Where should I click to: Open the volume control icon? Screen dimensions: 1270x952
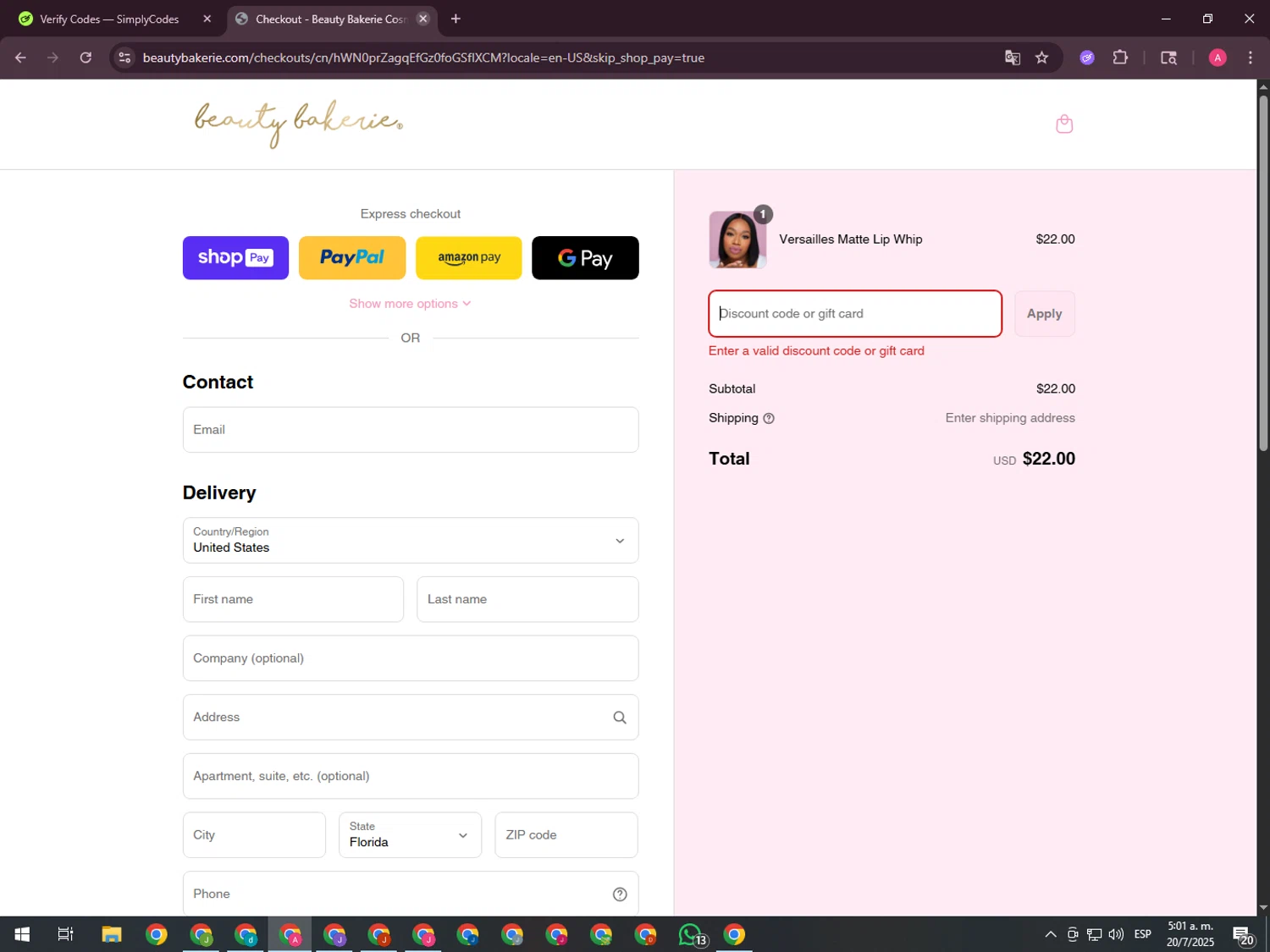1116,934
